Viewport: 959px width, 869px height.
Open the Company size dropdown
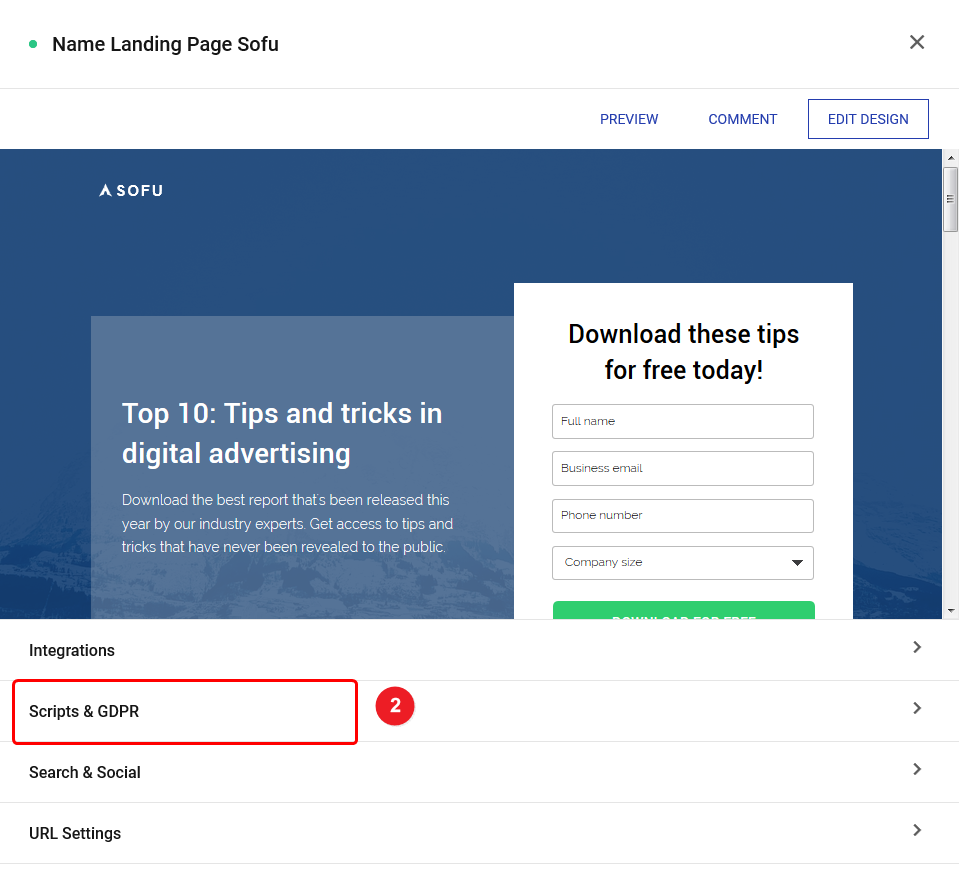[683, 562]
